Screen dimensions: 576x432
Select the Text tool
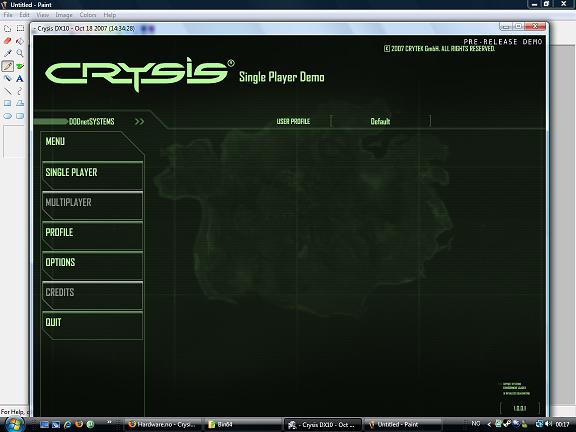[20, 78]
